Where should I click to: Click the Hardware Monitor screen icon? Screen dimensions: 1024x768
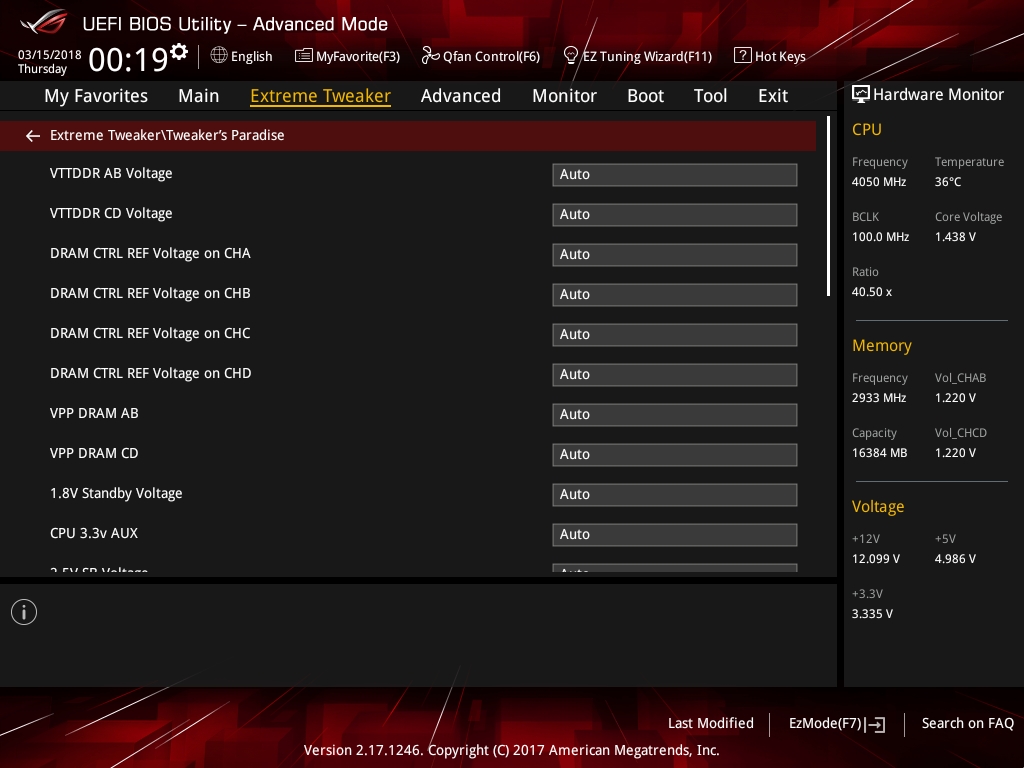point(861,95)
